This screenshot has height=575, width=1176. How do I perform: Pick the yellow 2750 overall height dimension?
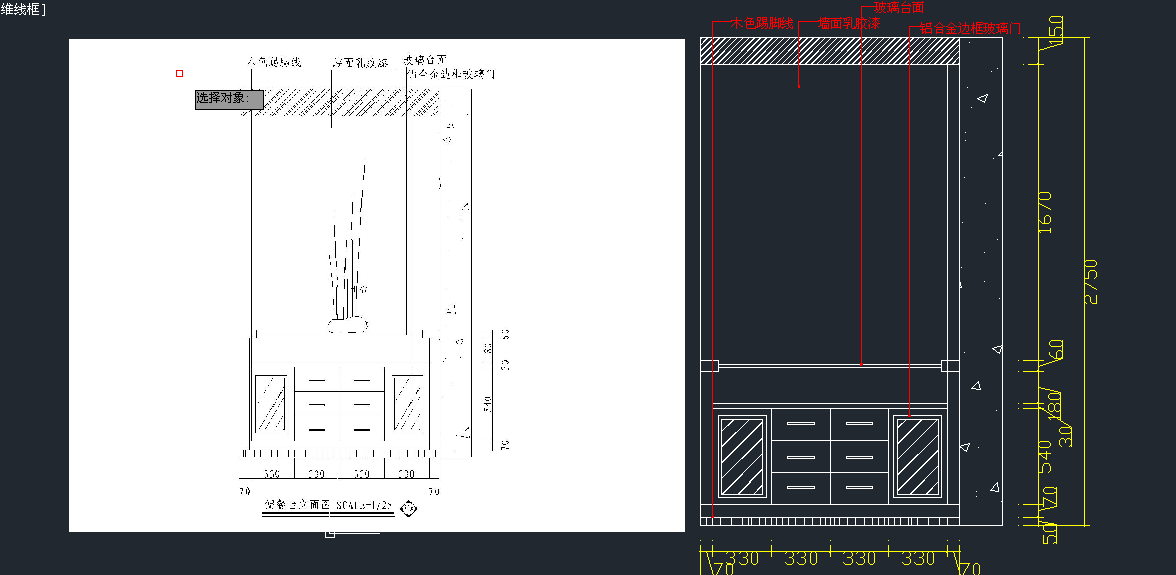(x=1091, y=281)
